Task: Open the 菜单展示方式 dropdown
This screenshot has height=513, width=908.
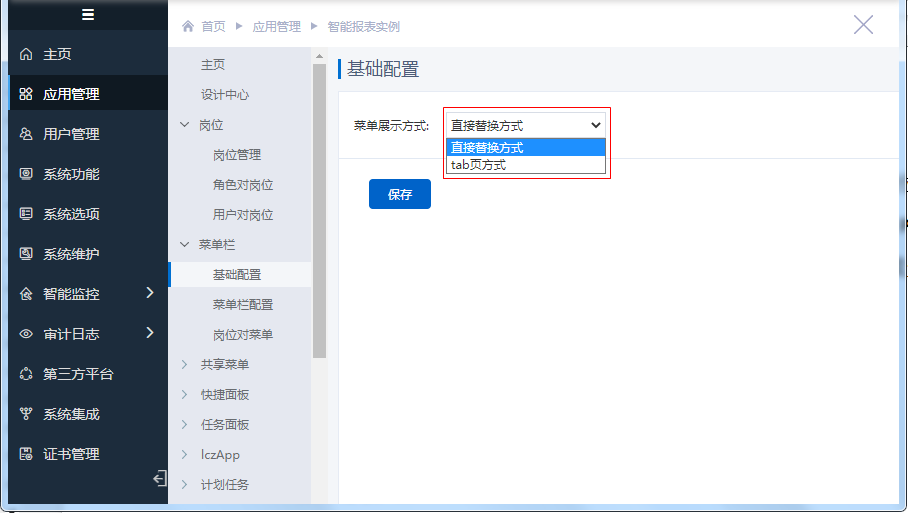Action: point(525,125)
